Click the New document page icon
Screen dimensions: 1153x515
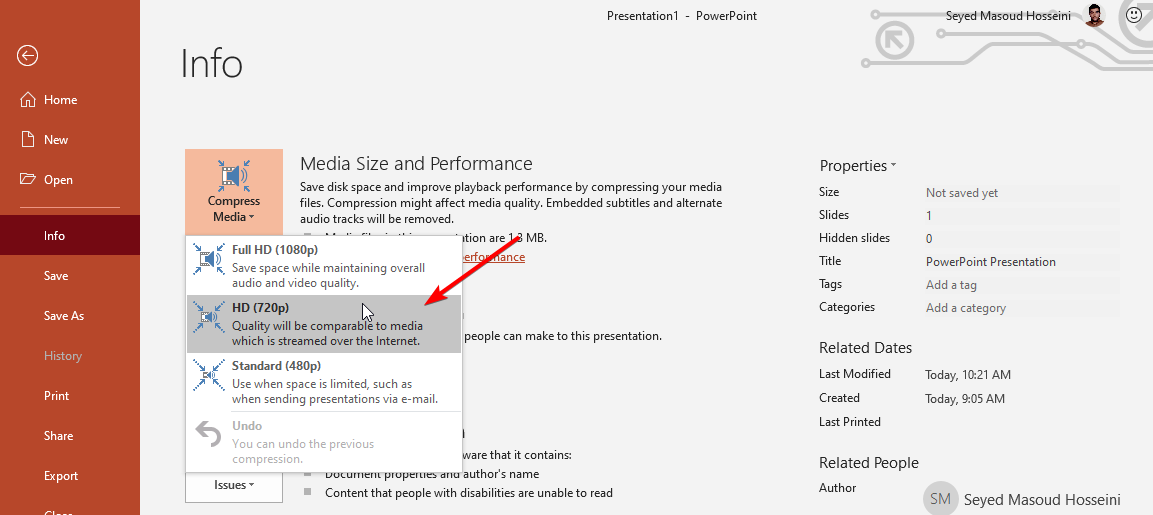(27, 139)
